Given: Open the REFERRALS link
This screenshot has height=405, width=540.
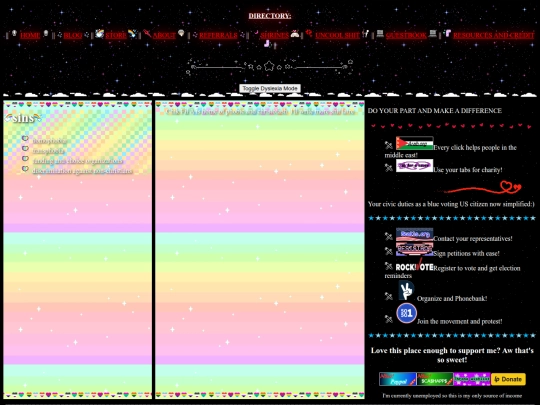Looking at the screenshot, I should pyautogui.click(x=218, y=35).
